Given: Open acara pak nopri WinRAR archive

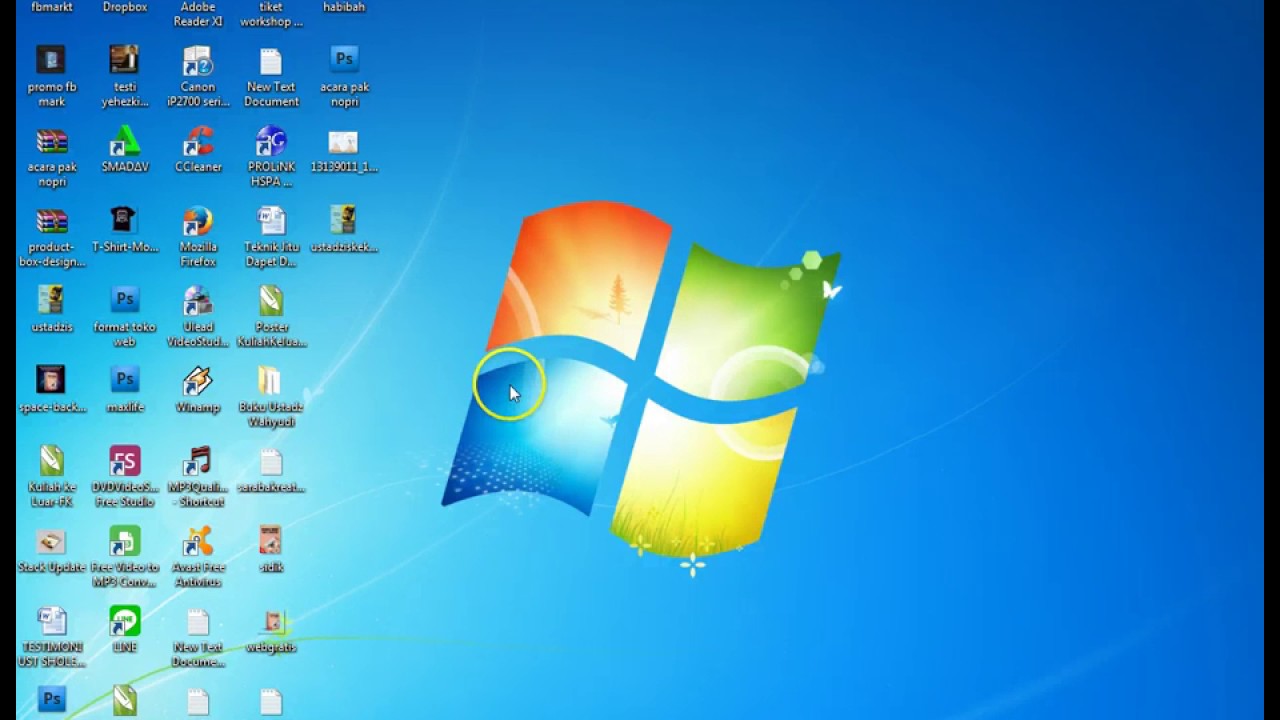Looking at the screenshot, I should point(51,140).
